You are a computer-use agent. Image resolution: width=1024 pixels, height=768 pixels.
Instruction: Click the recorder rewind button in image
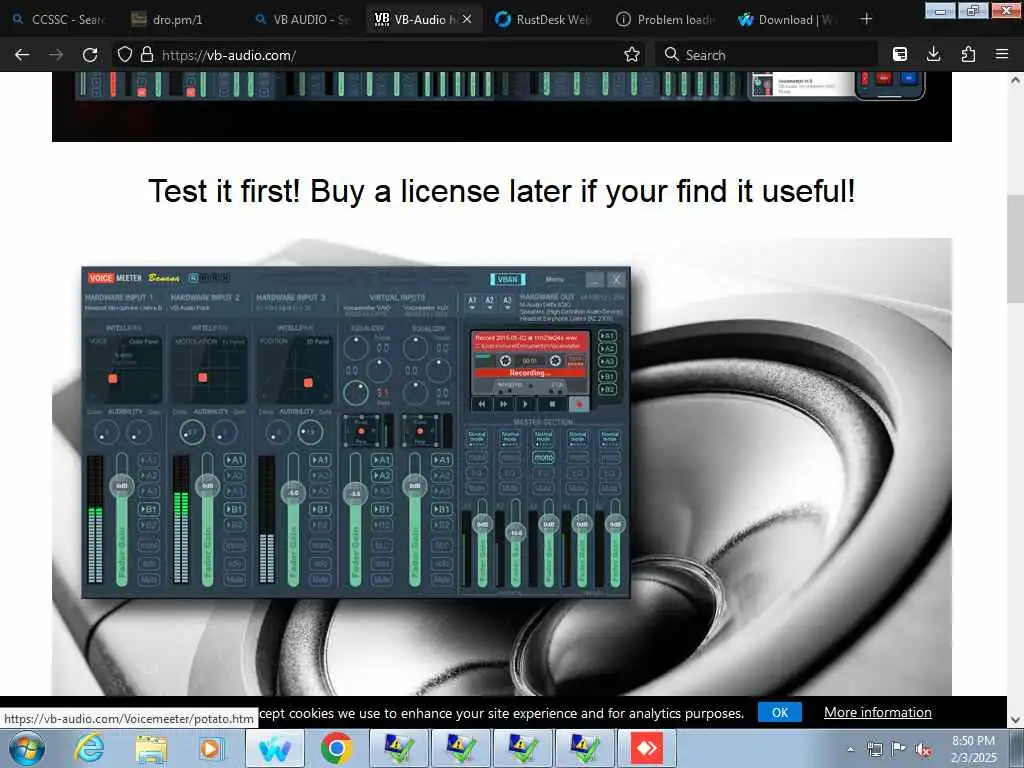point(481,404)
